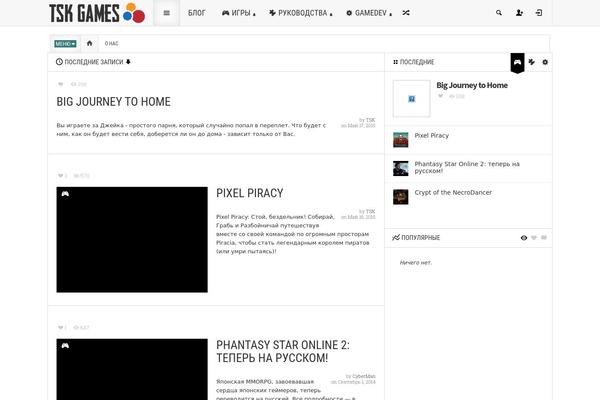Open the search magnifier icon
The height and width of the screenshot is (400, 600).
click(499, 13)
